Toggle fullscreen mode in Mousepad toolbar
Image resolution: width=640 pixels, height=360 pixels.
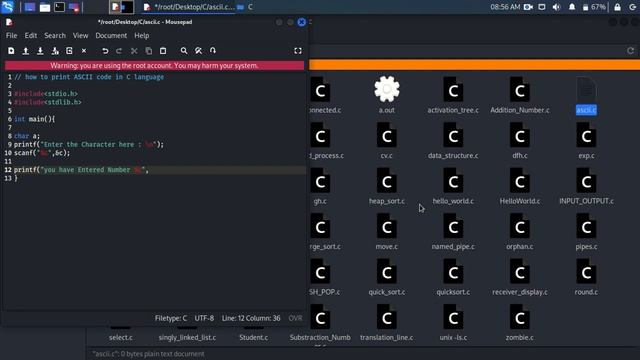point(298,51)
